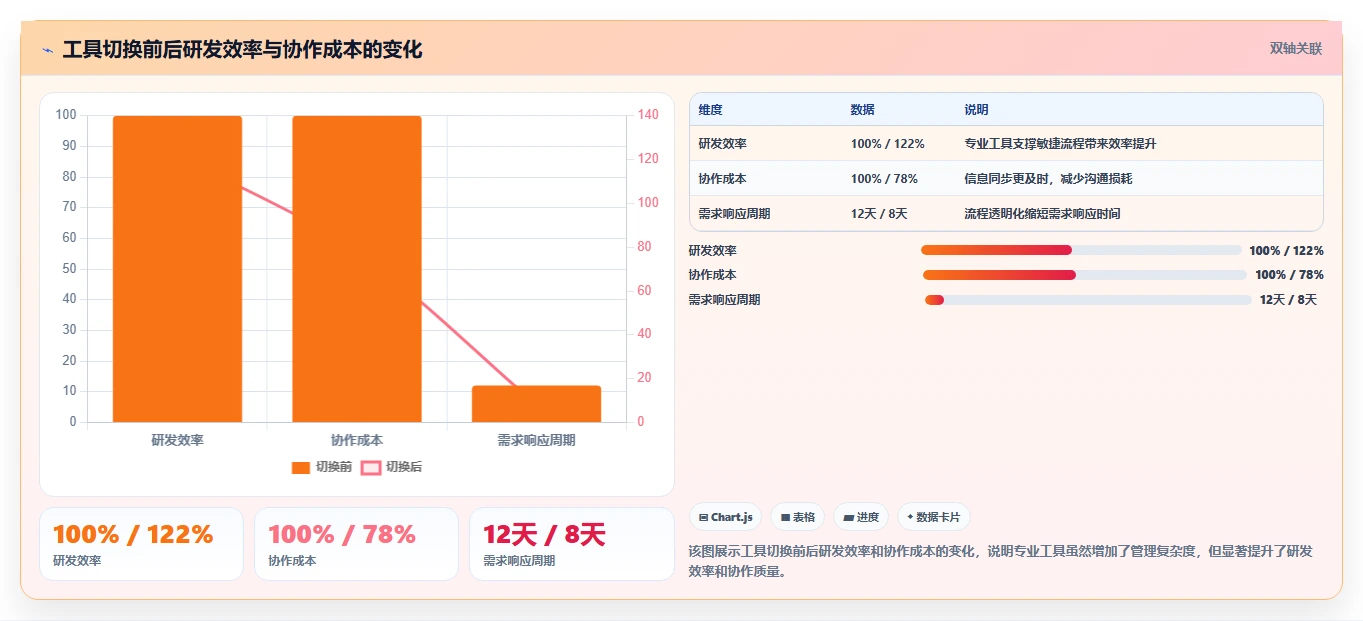1363x621 pixels.
Task: Click the icon inside the 表格 chip
Action: [x=785, y=517]
